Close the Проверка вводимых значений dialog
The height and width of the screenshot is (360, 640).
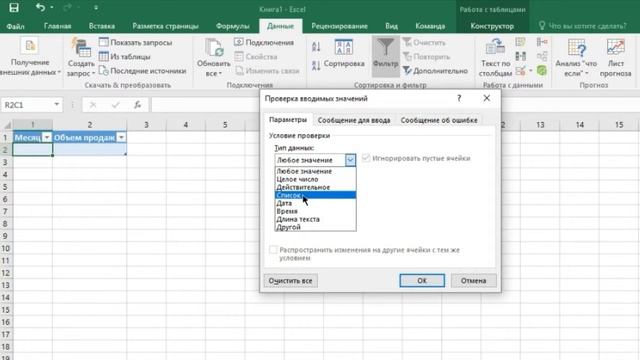[x=487, y=98]
